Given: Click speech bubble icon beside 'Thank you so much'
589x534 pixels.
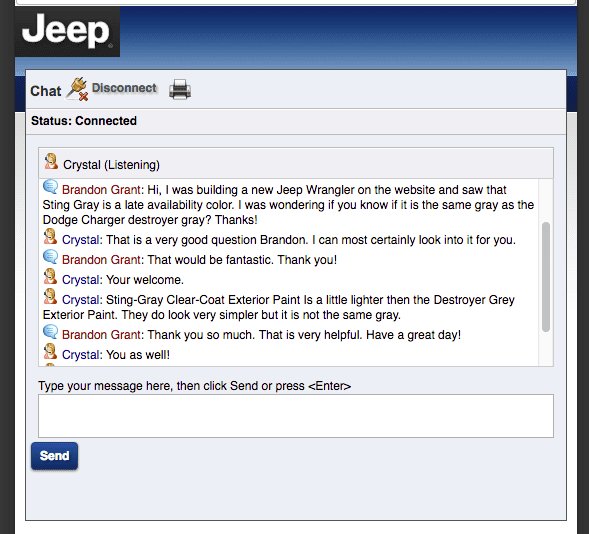Looking at the screenshot, I should pos(50,332).
